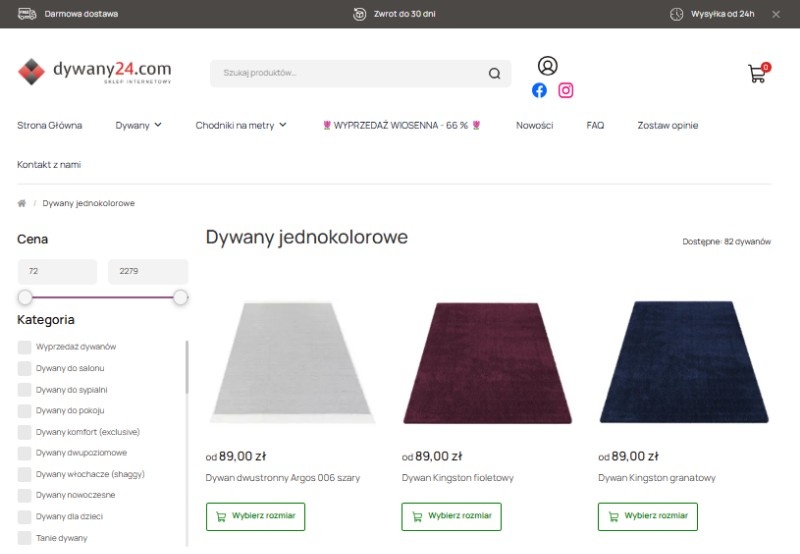Open FAQ menu item
Image resolution: width=800 pixels, height=554 pixels.
pos(595,125)
